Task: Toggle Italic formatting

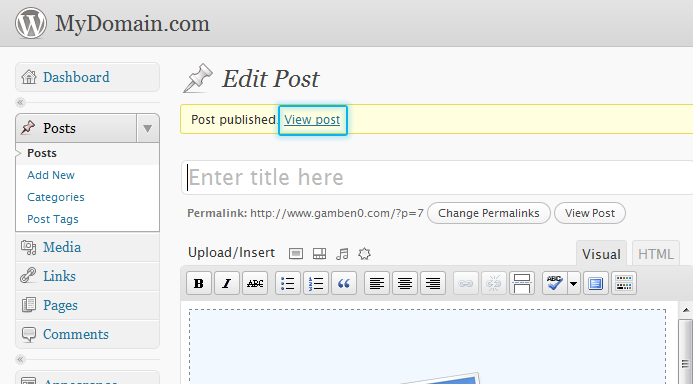Action: (x=227, y=283)
